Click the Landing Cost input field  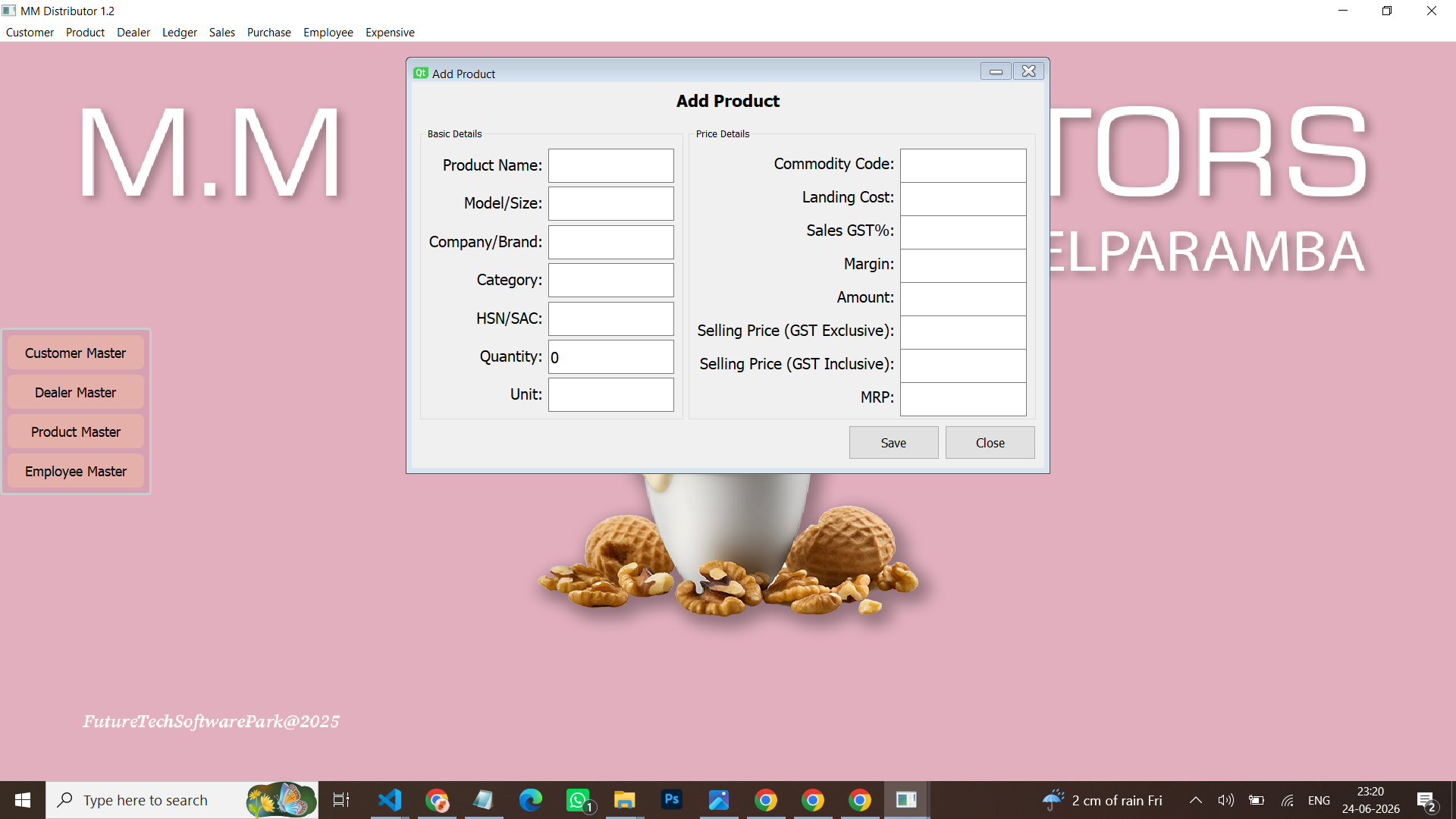(x=963, y=199)
